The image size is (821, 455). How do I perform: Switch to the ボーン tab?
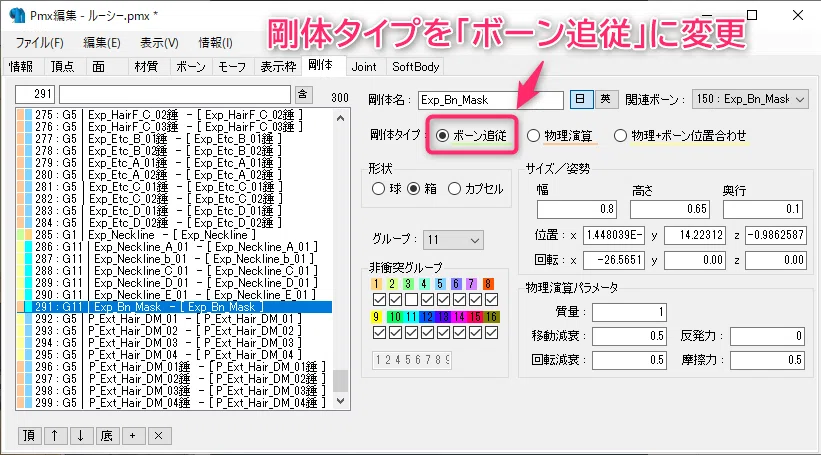click(191, 66)
